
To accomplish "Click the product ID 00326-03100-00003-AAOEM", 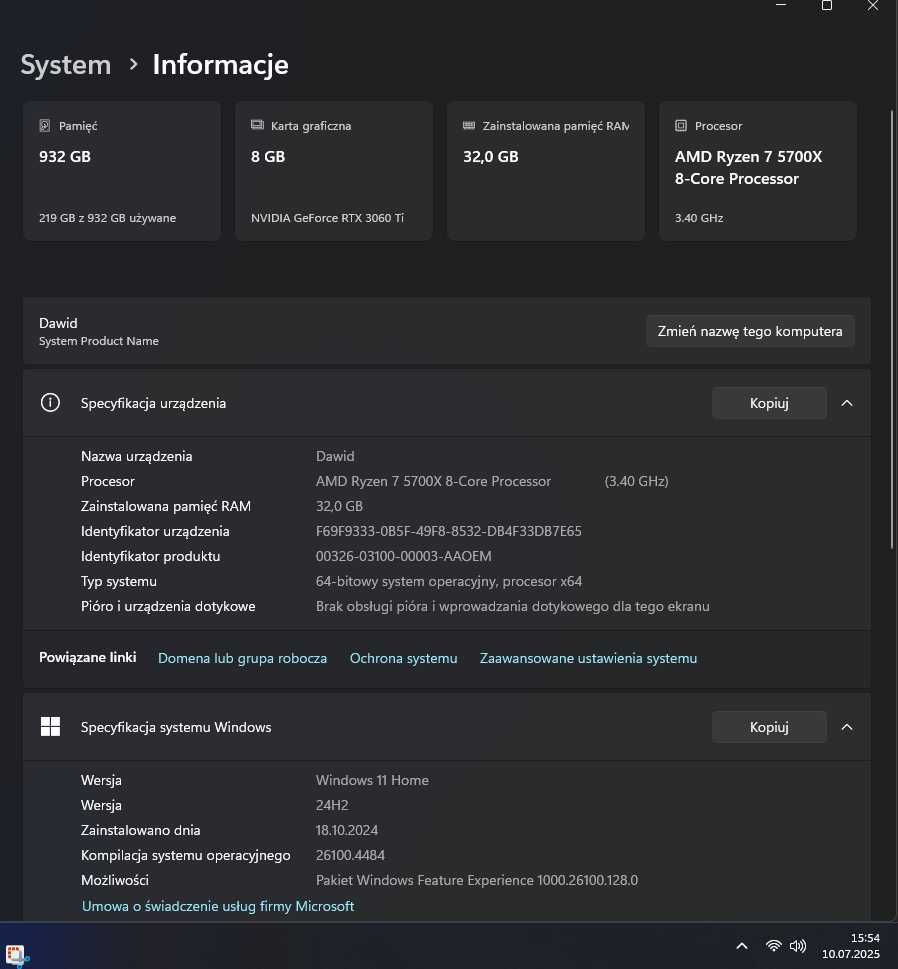I will [404, 556].
